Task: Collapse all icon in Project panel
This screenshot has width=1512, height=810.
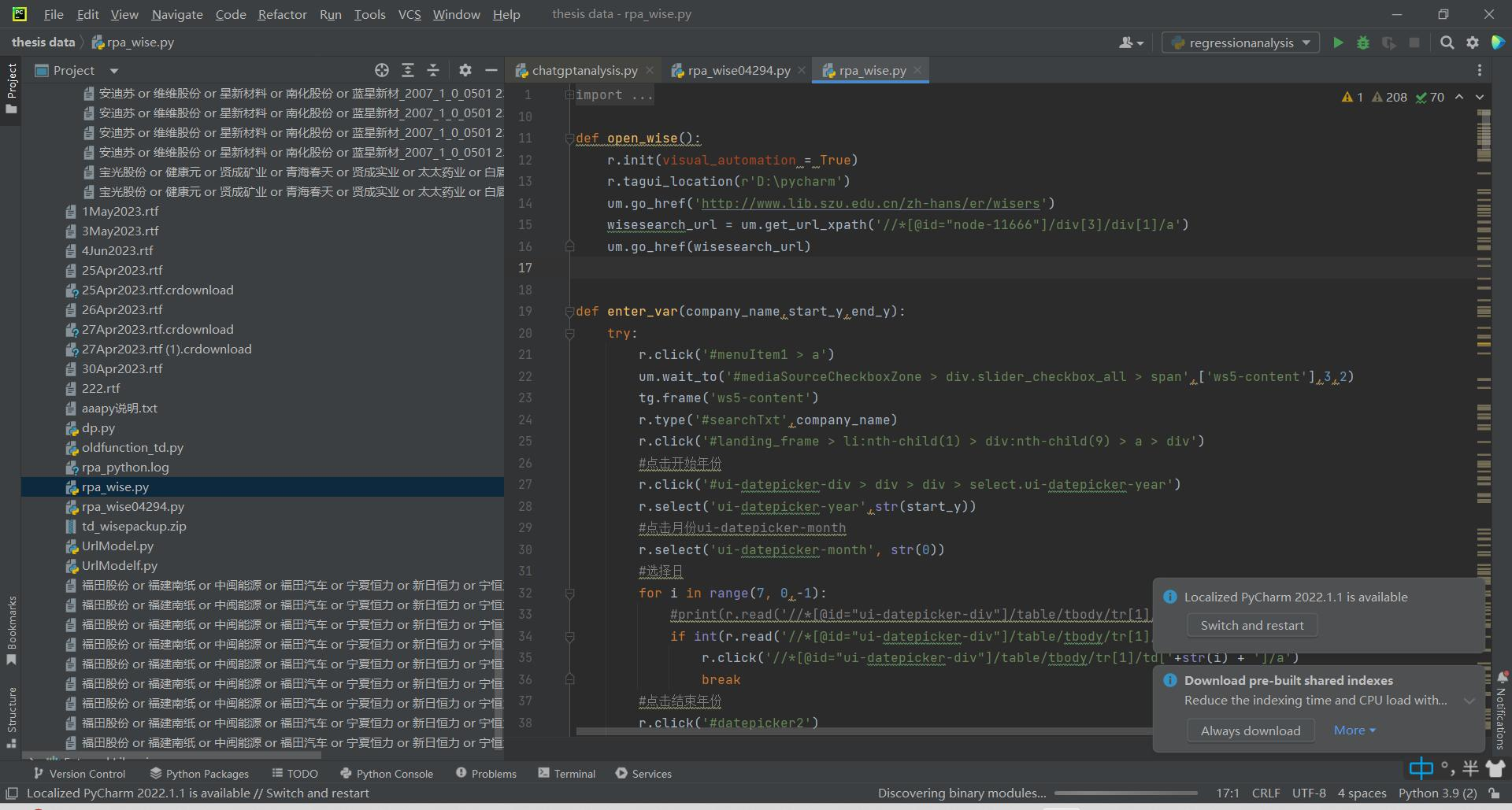Action: [432, 70]
